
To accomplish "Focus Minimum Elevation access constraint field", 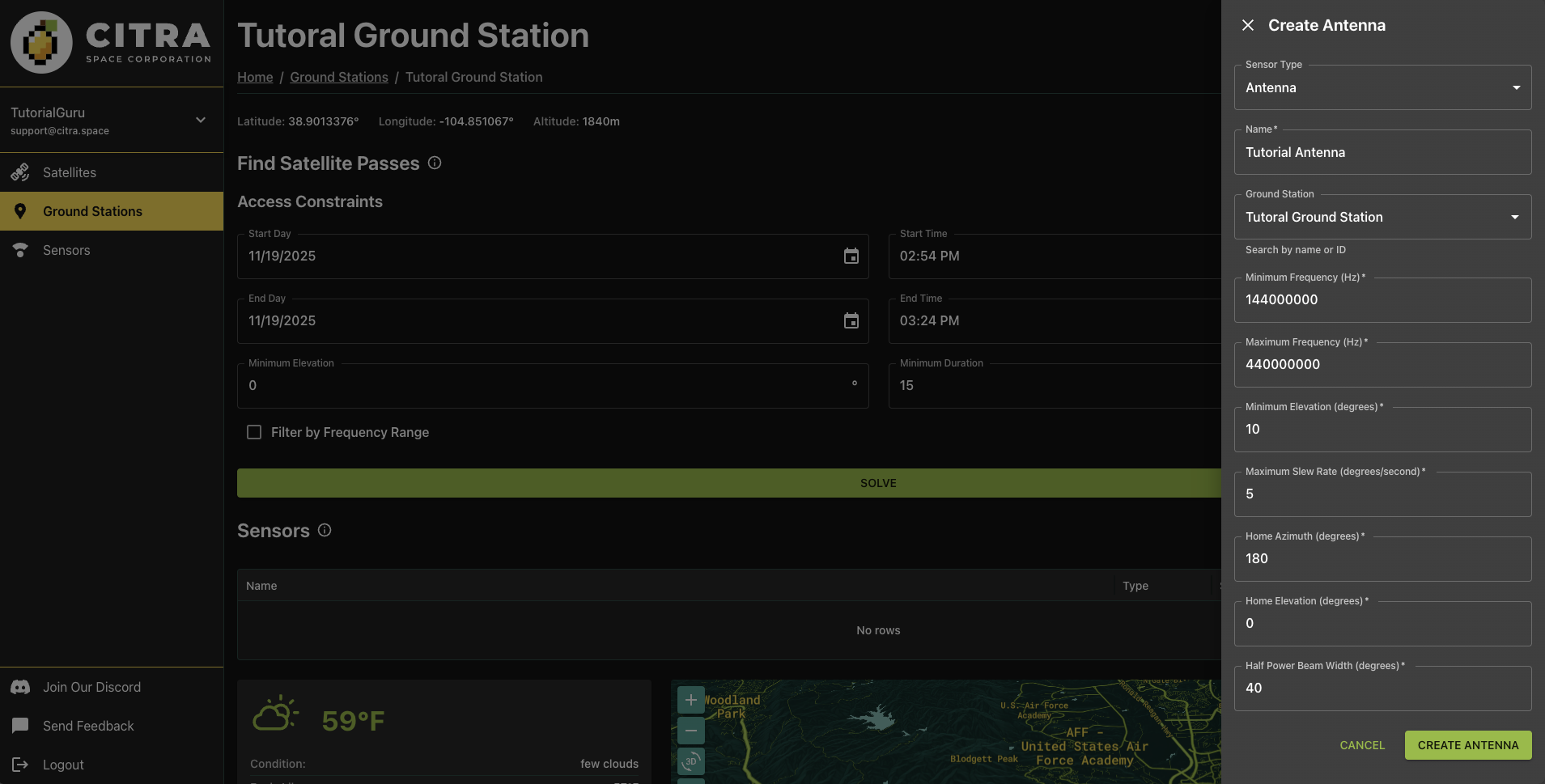I will tap(553, 386).
